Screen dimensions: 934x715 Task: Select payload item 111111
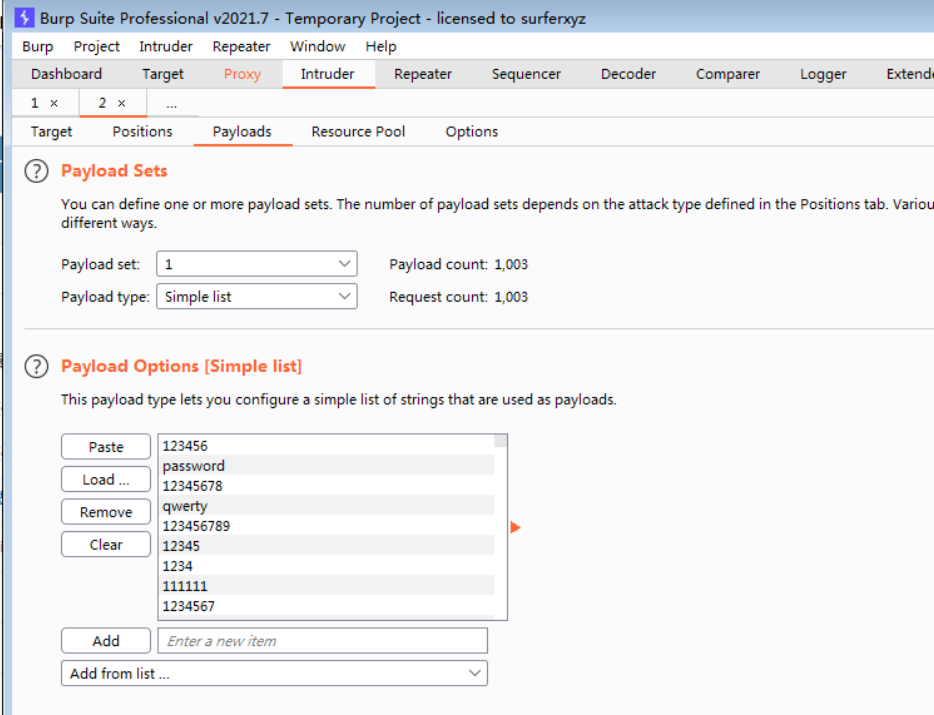(x=327, y=586)
